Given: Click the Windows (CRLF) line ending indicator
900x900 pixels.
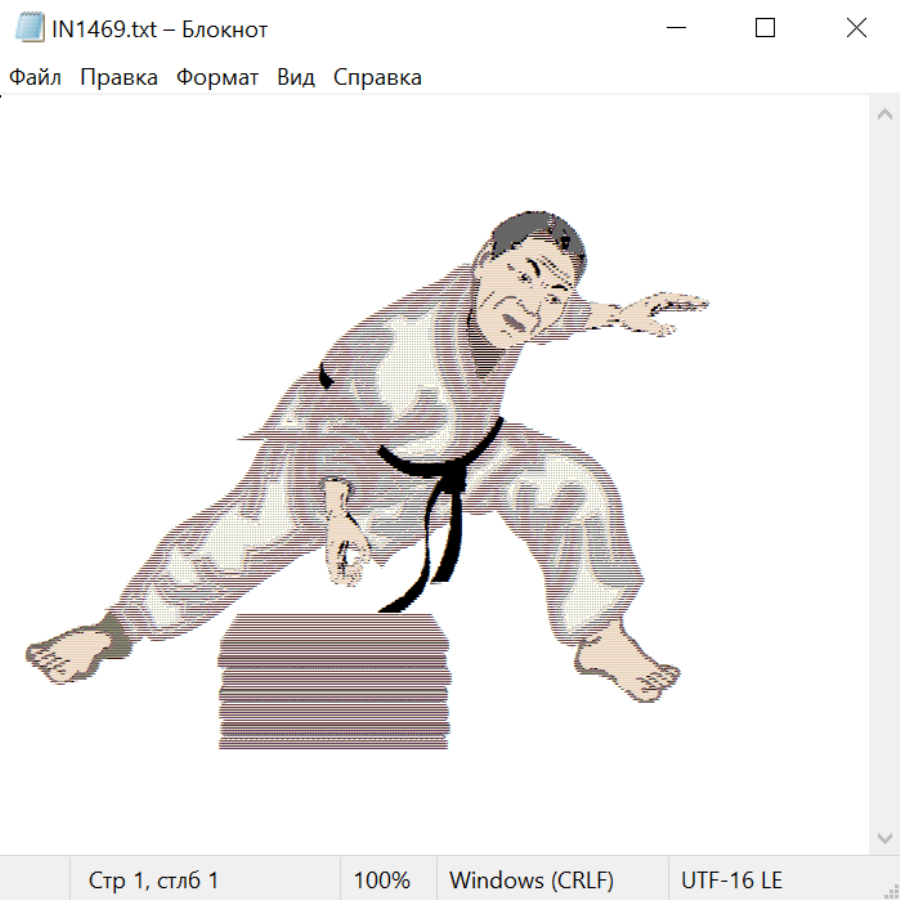Looking at the screenshot, I should click(531, 880).
